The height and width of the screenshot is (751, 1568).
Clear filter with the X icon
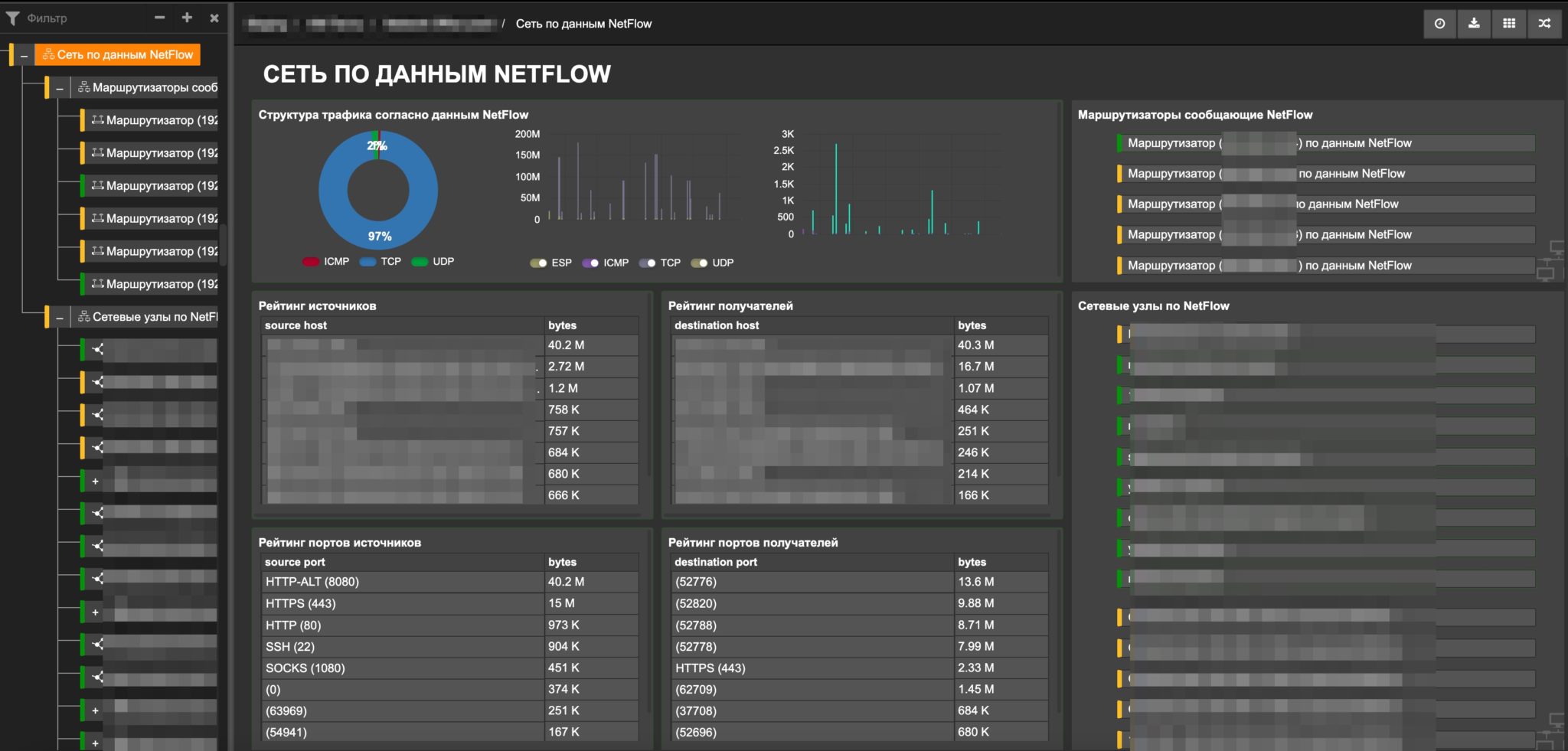tap(214, 18)
